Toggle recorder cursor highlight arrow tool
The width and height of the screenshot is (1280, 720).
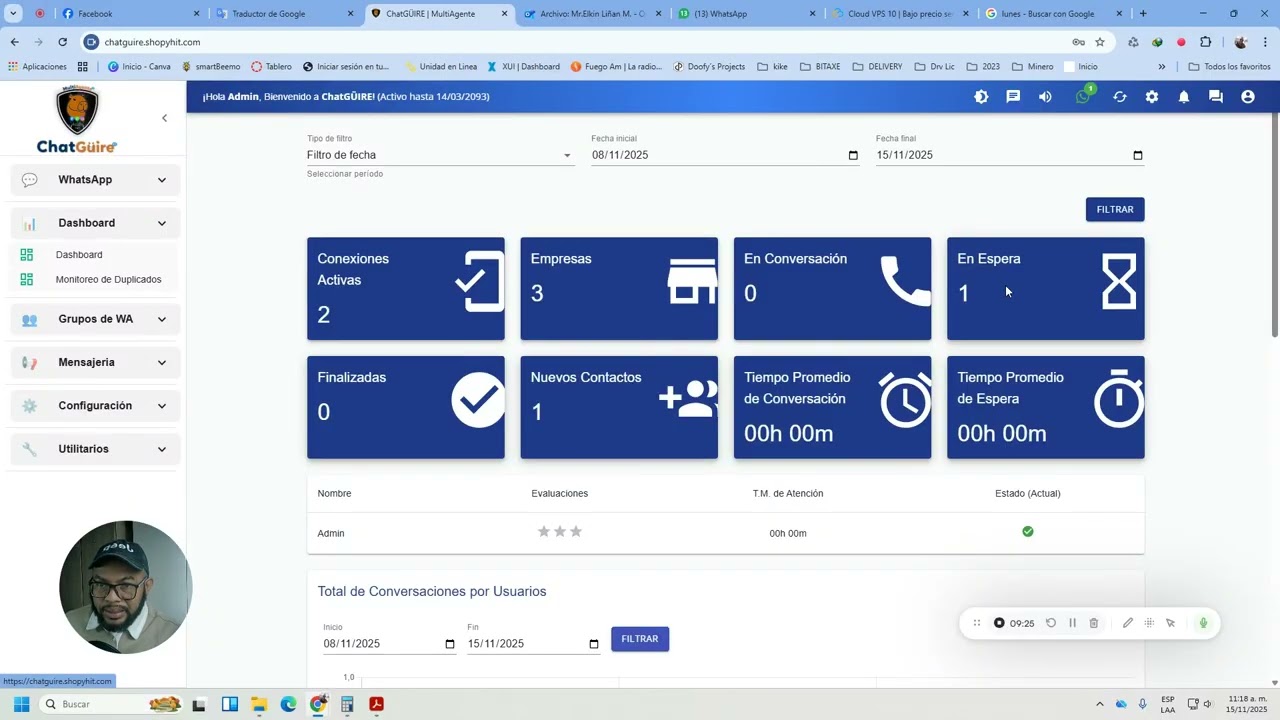coord(1171,623)
